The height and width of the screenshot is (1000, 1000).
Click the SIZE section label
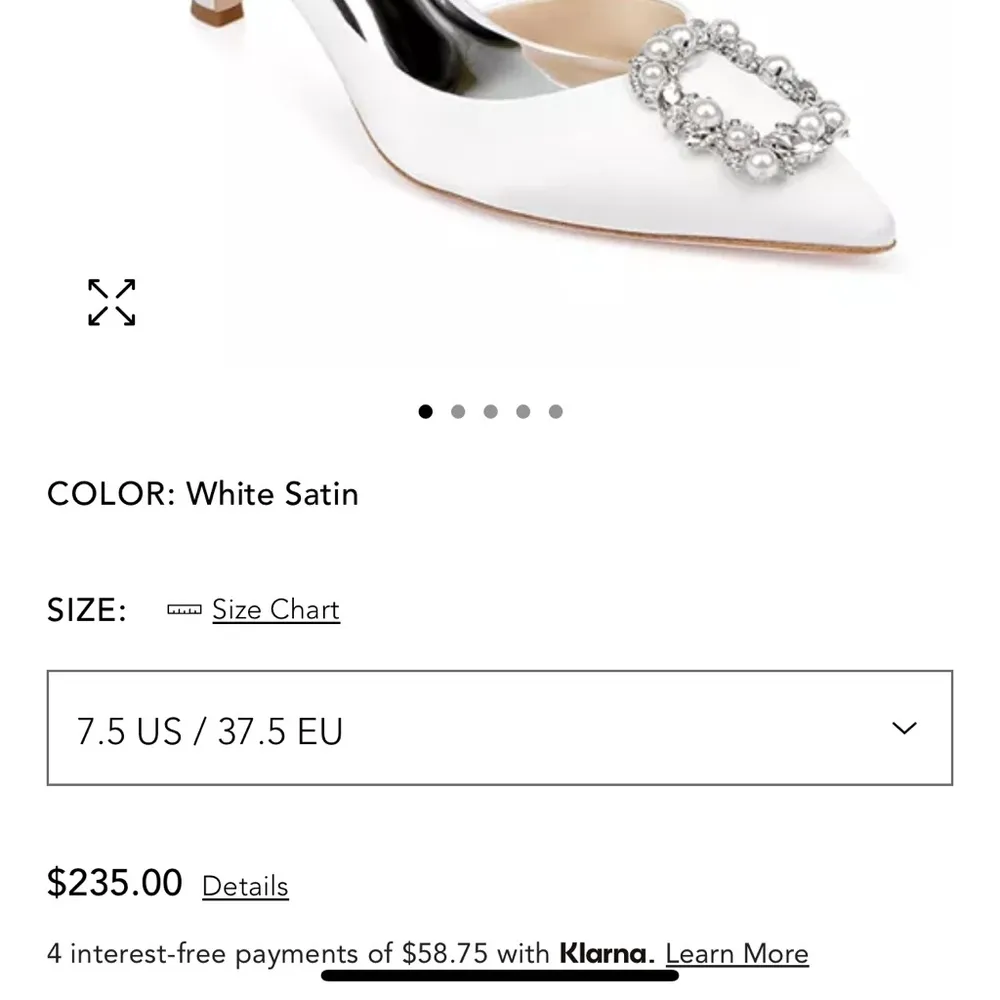[86, 610]
